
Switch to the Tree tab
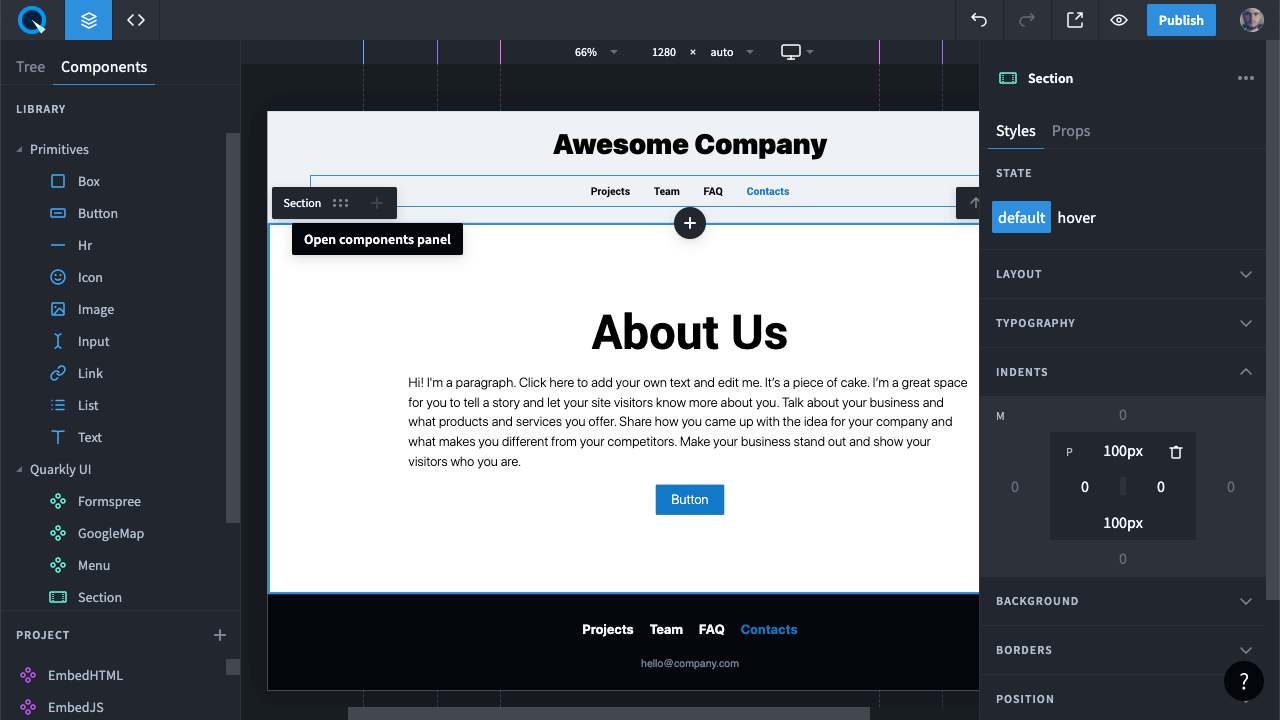point(30,67)
